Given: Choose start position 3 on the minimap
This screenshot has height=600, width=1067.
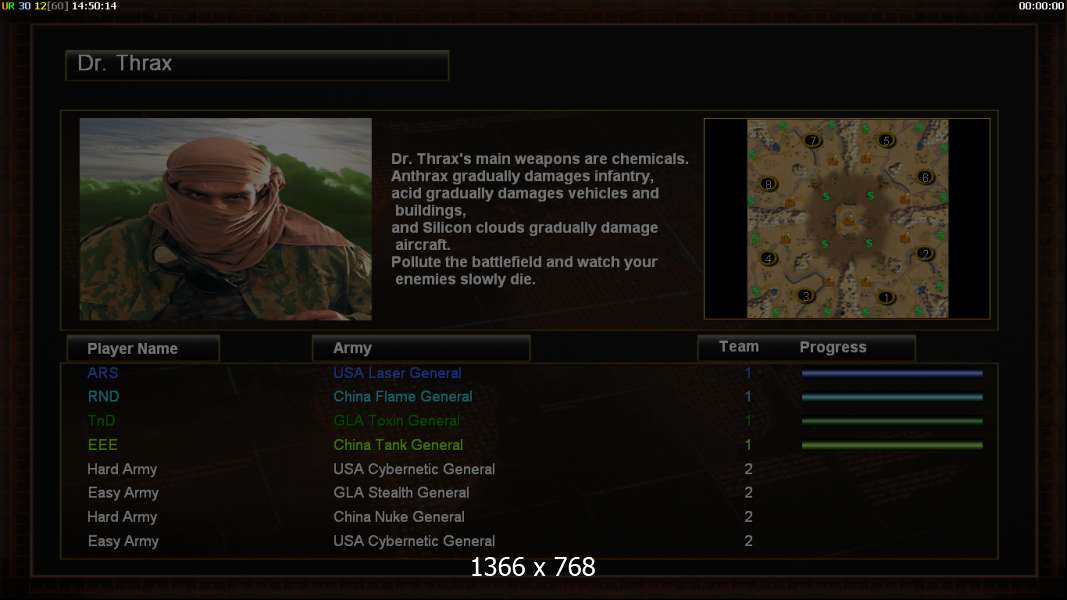Looking at the screenshot, I should pos(806,296).
